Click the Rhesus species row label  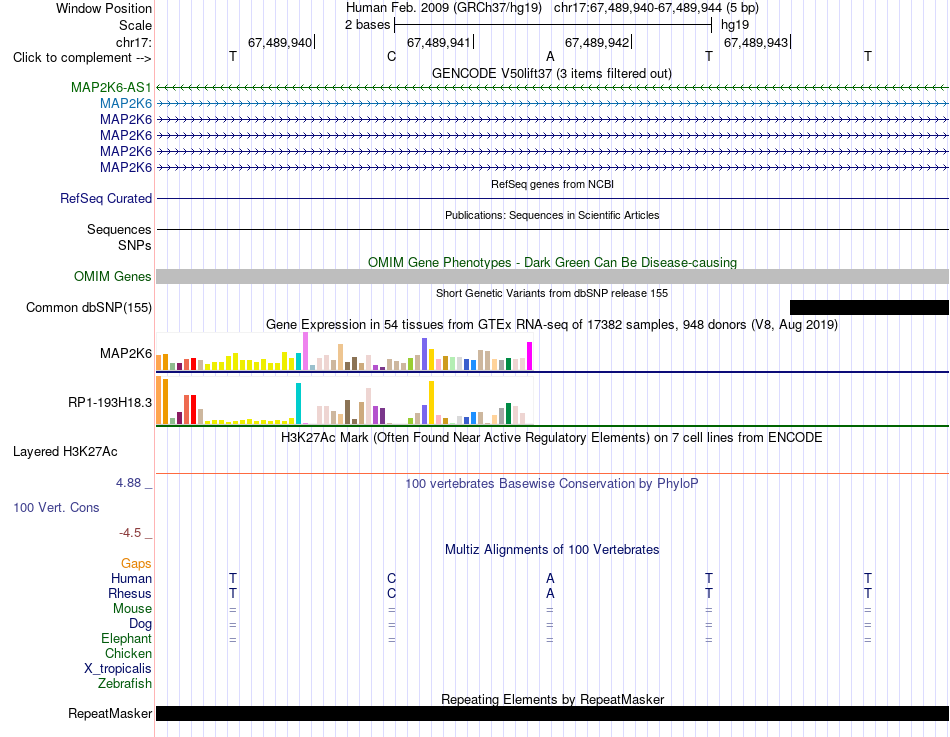pos(130,594)
